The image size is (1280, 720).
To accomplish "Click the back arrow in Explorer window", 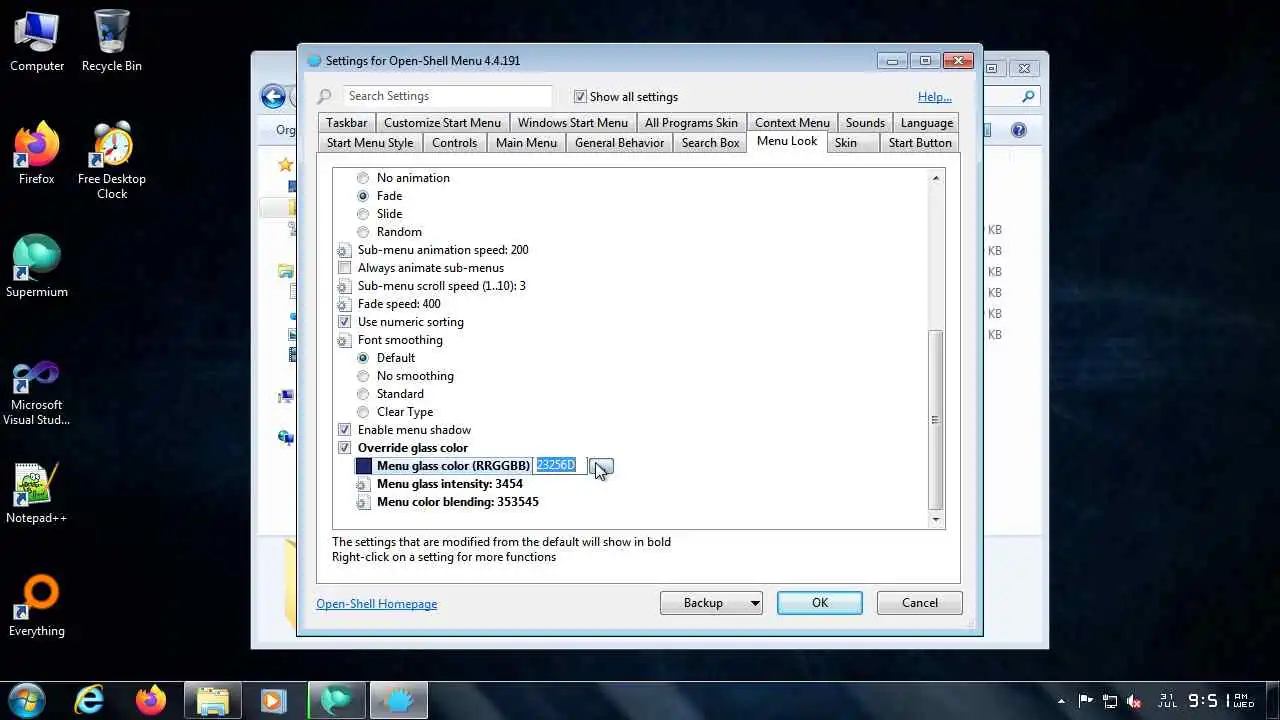I will coord(273,96).
